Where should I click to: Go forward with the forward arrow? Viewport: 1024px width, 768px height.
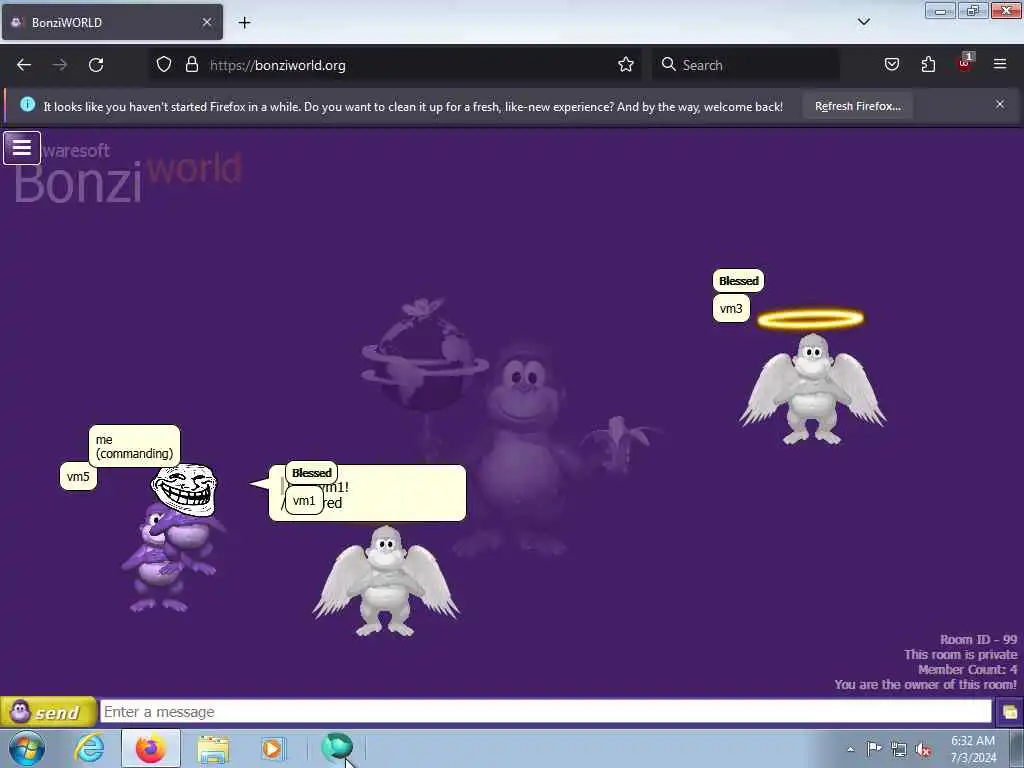coord(60,65)
